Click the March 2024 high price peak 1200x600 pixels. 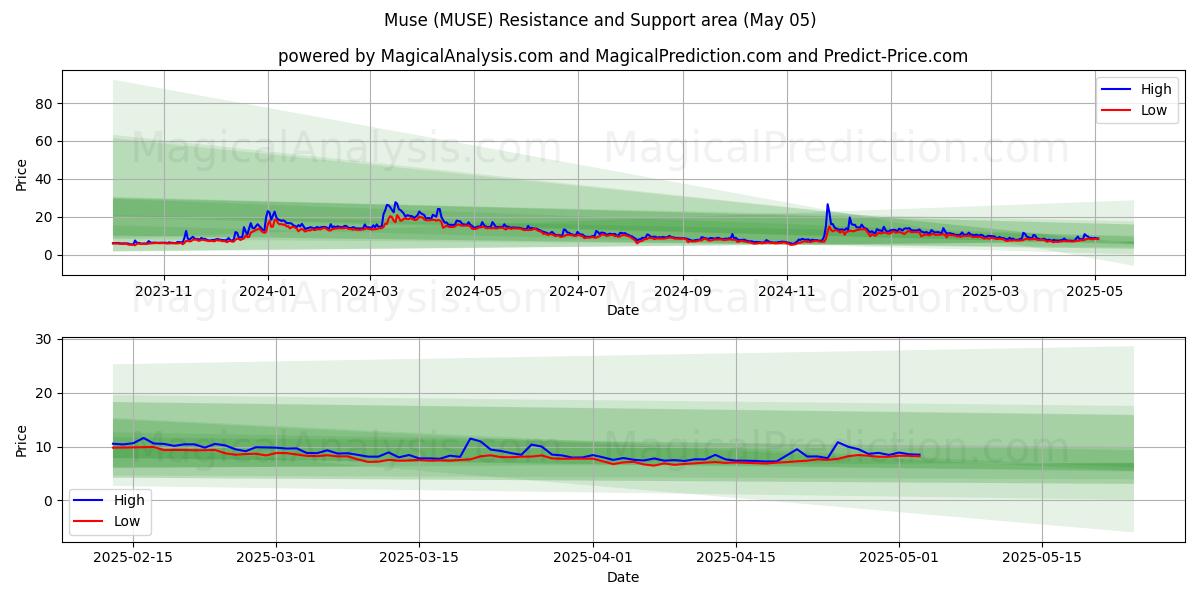coord(395,203)
